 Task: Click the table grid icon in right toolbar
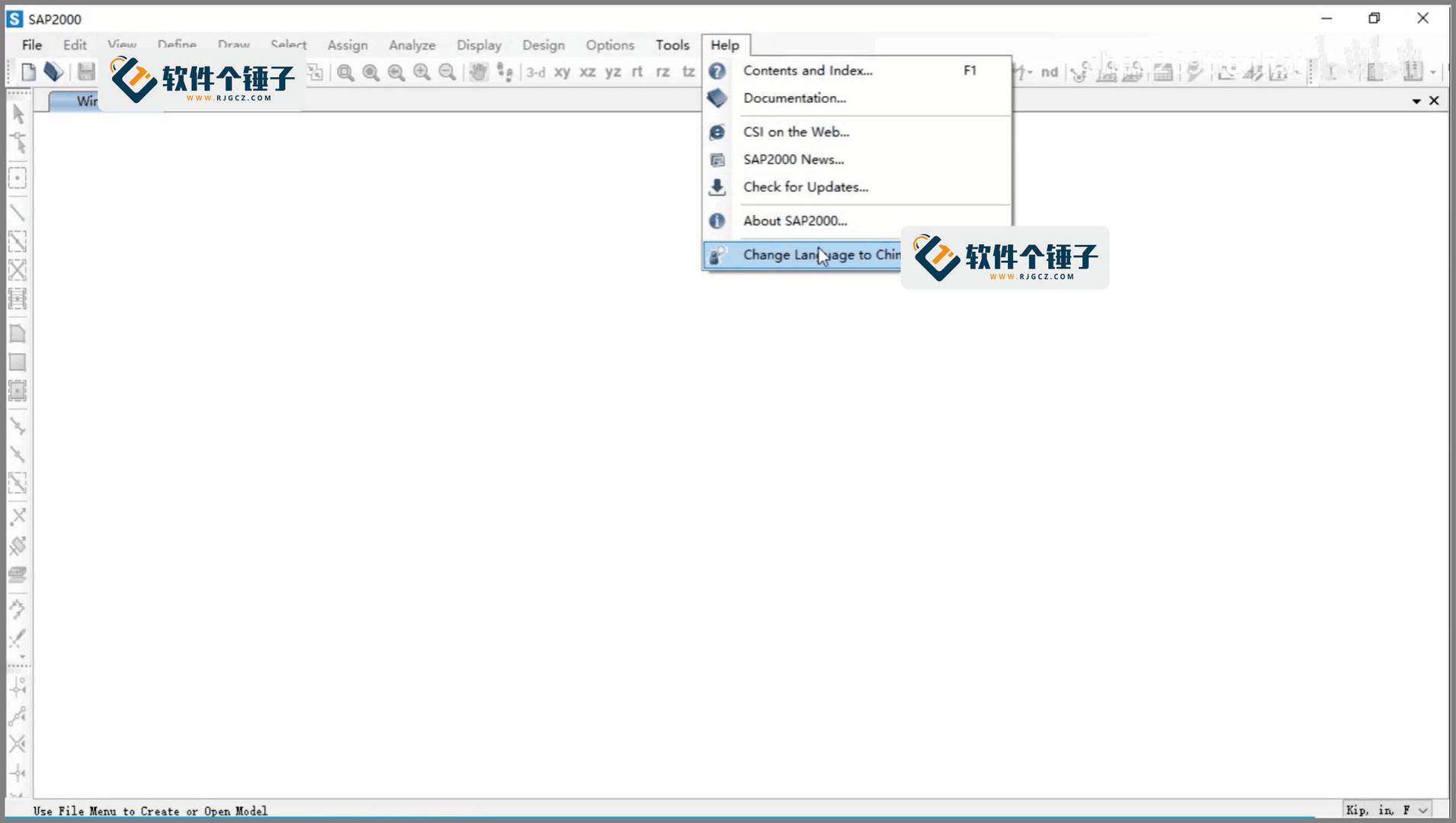[1163, 72]
